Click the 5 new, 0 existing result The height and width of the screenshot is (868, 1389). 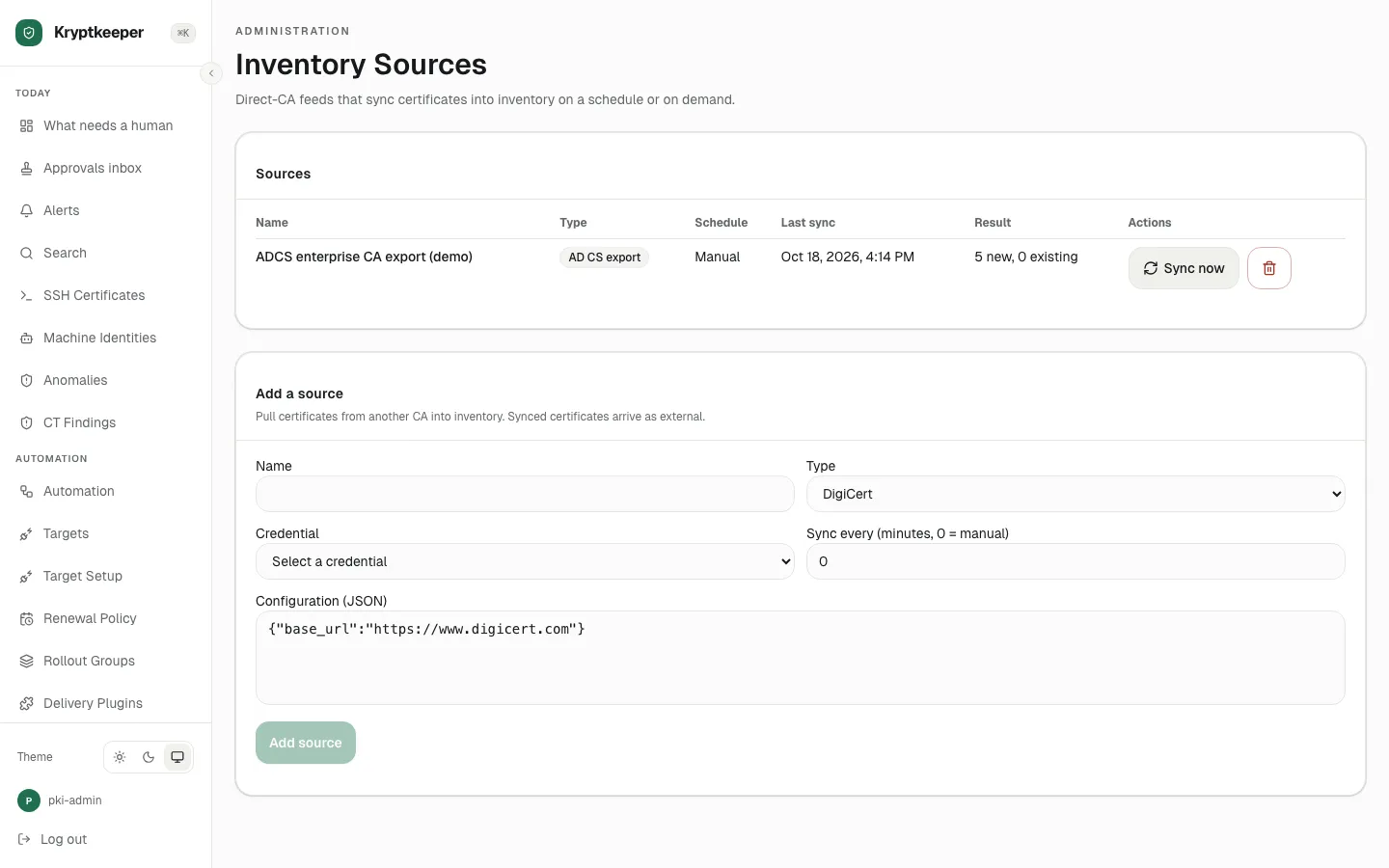tap(1026, 257)
